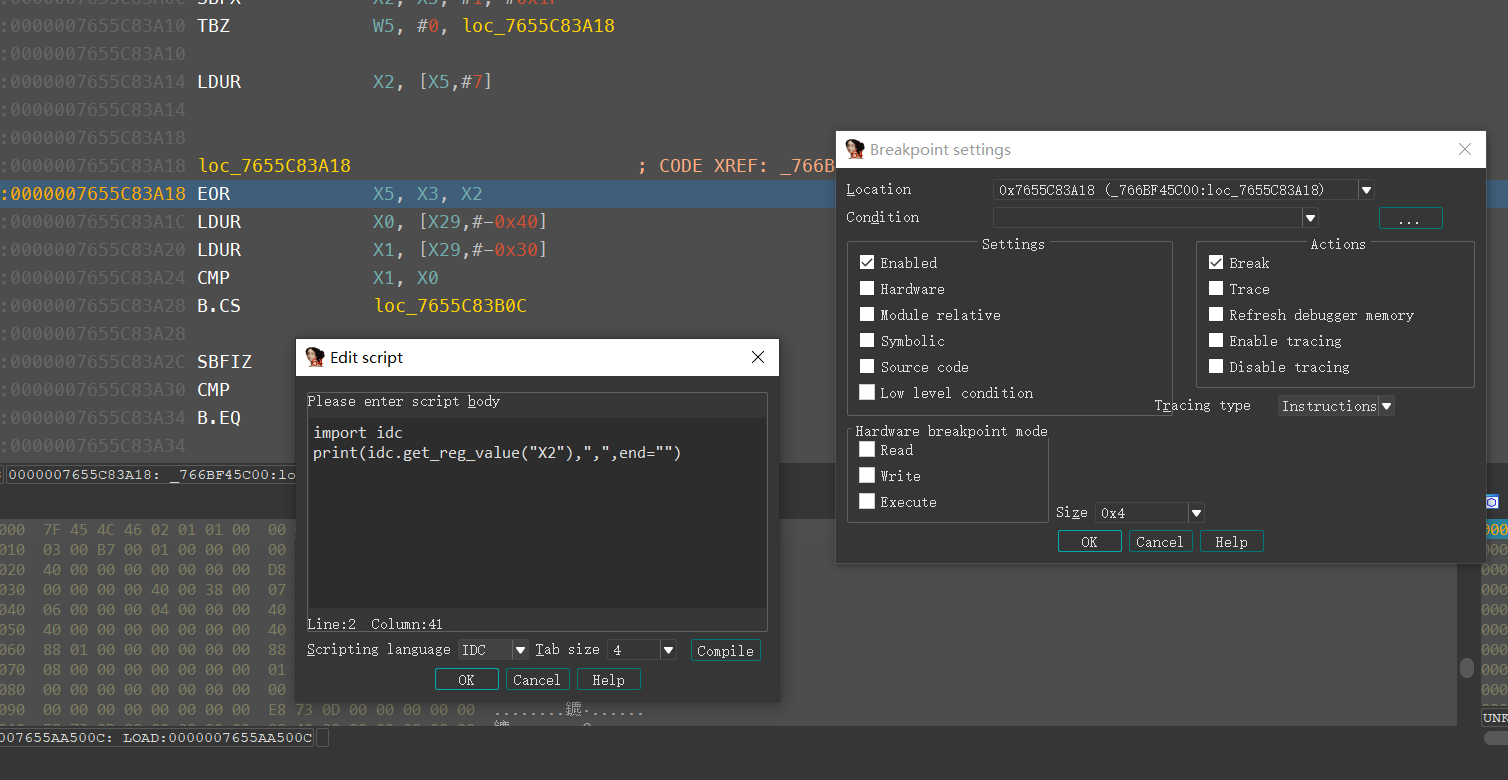Open the Size dropdown showing 0x4

coord(1196,511)
